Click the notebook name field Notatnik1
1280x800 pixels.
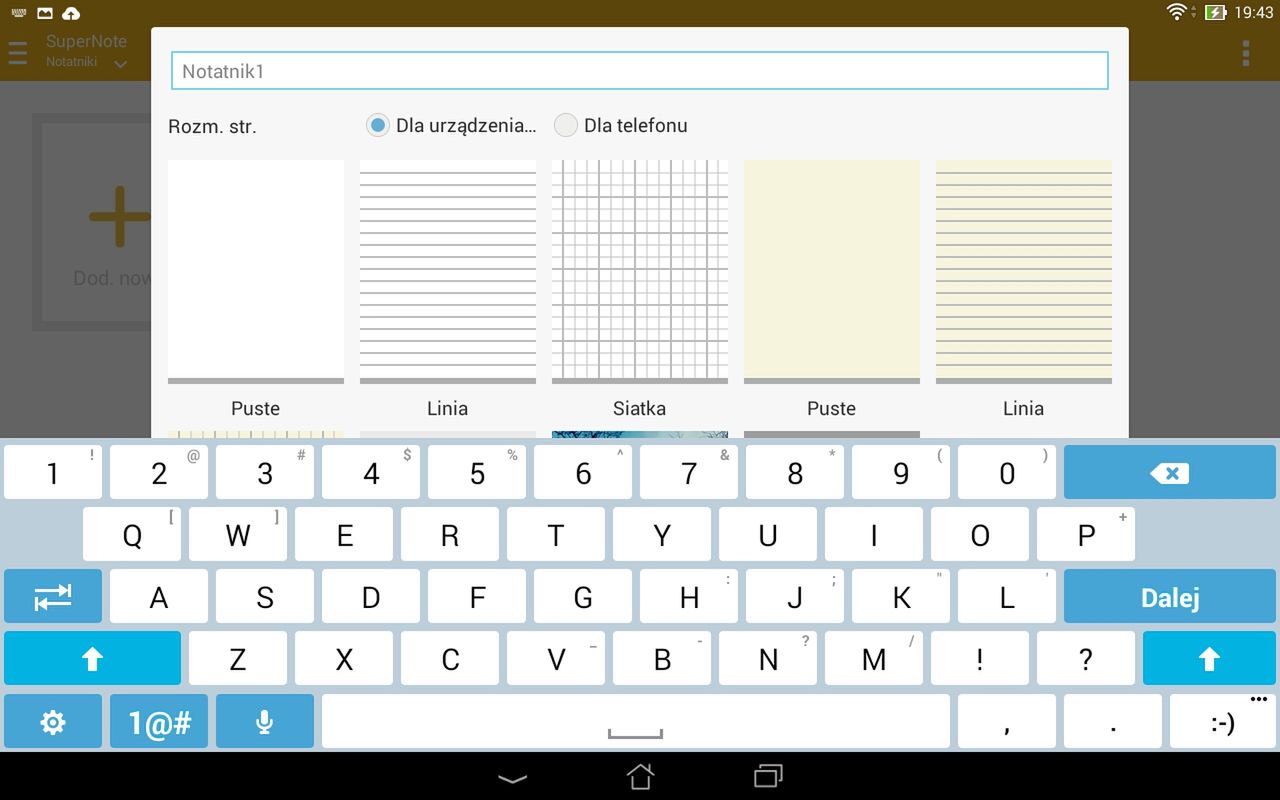(x=640, y=71)
